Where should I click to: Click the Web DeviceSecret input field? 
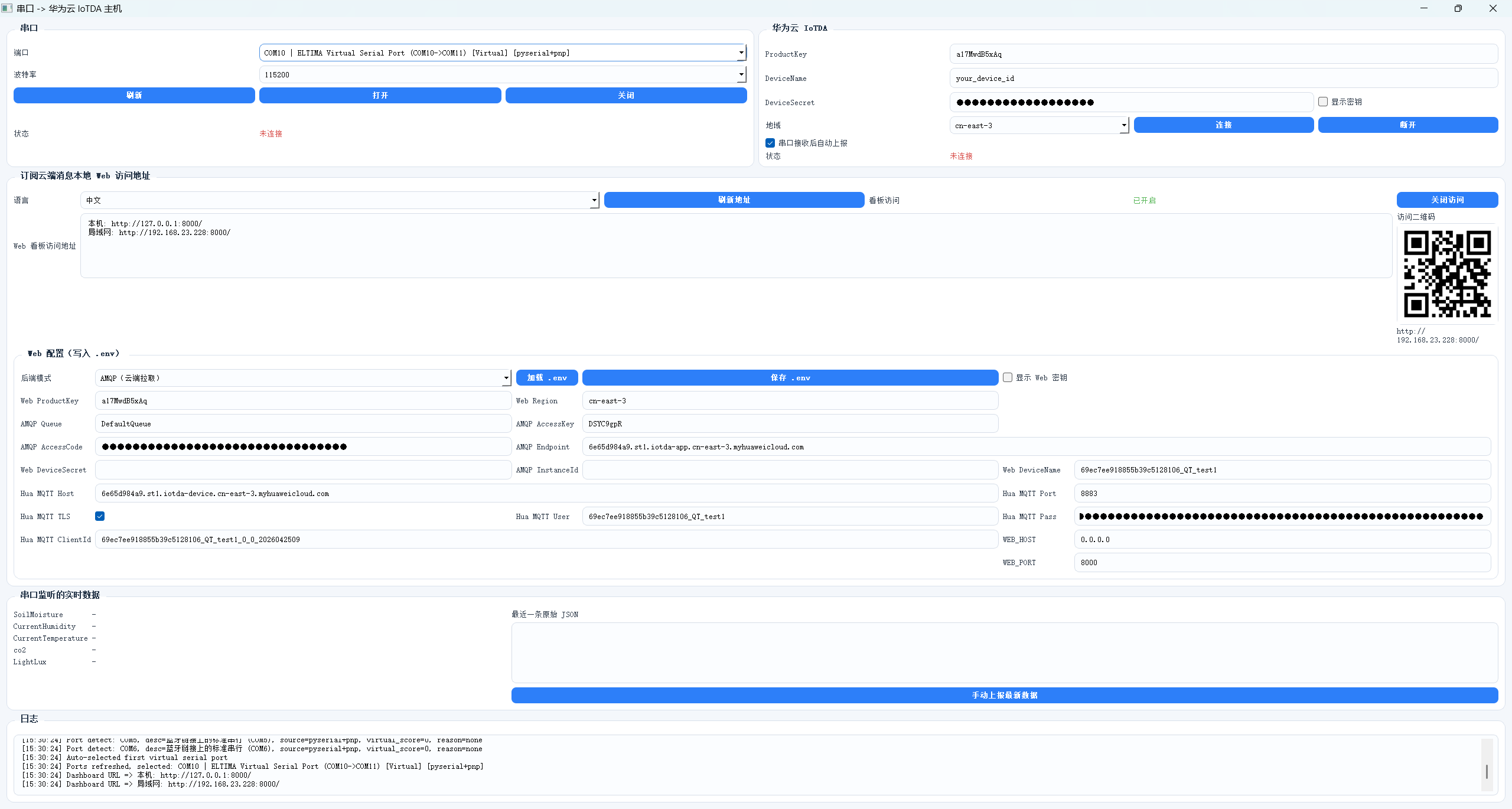pyautogui.click(x=303, y=469)
